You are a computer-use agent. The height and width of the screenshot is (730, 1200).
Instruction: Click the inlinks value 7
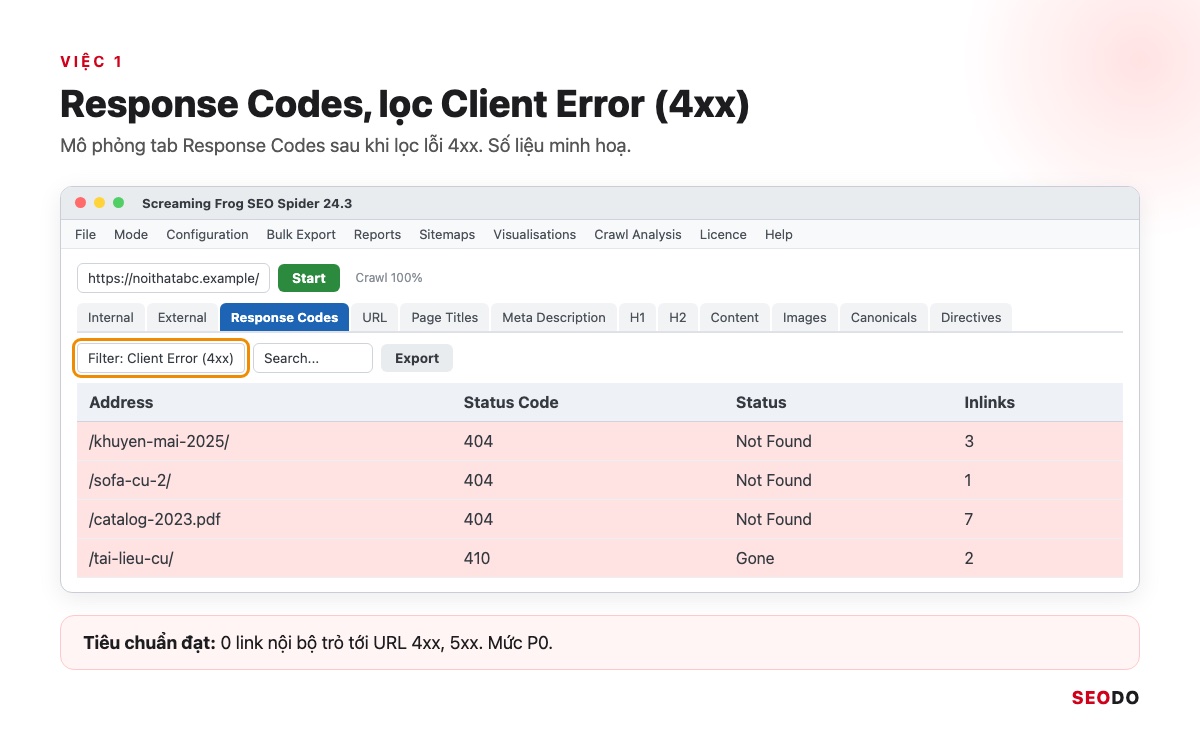click(969, 519)
